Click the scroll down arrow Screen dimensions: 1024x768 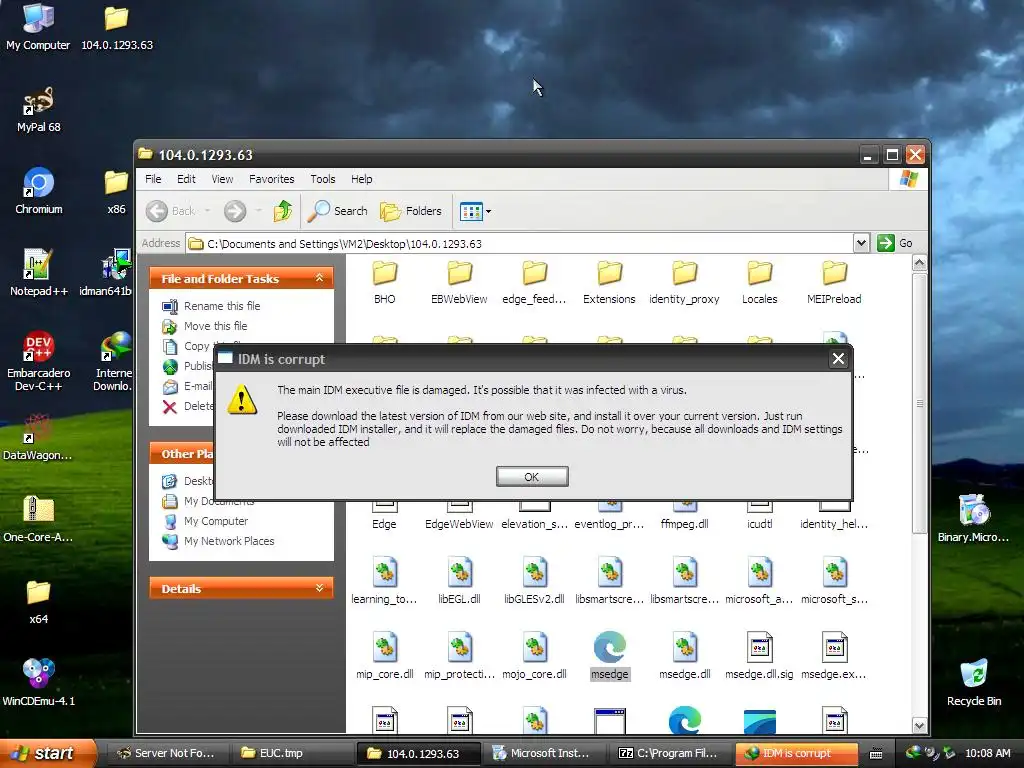pos(920,726)
